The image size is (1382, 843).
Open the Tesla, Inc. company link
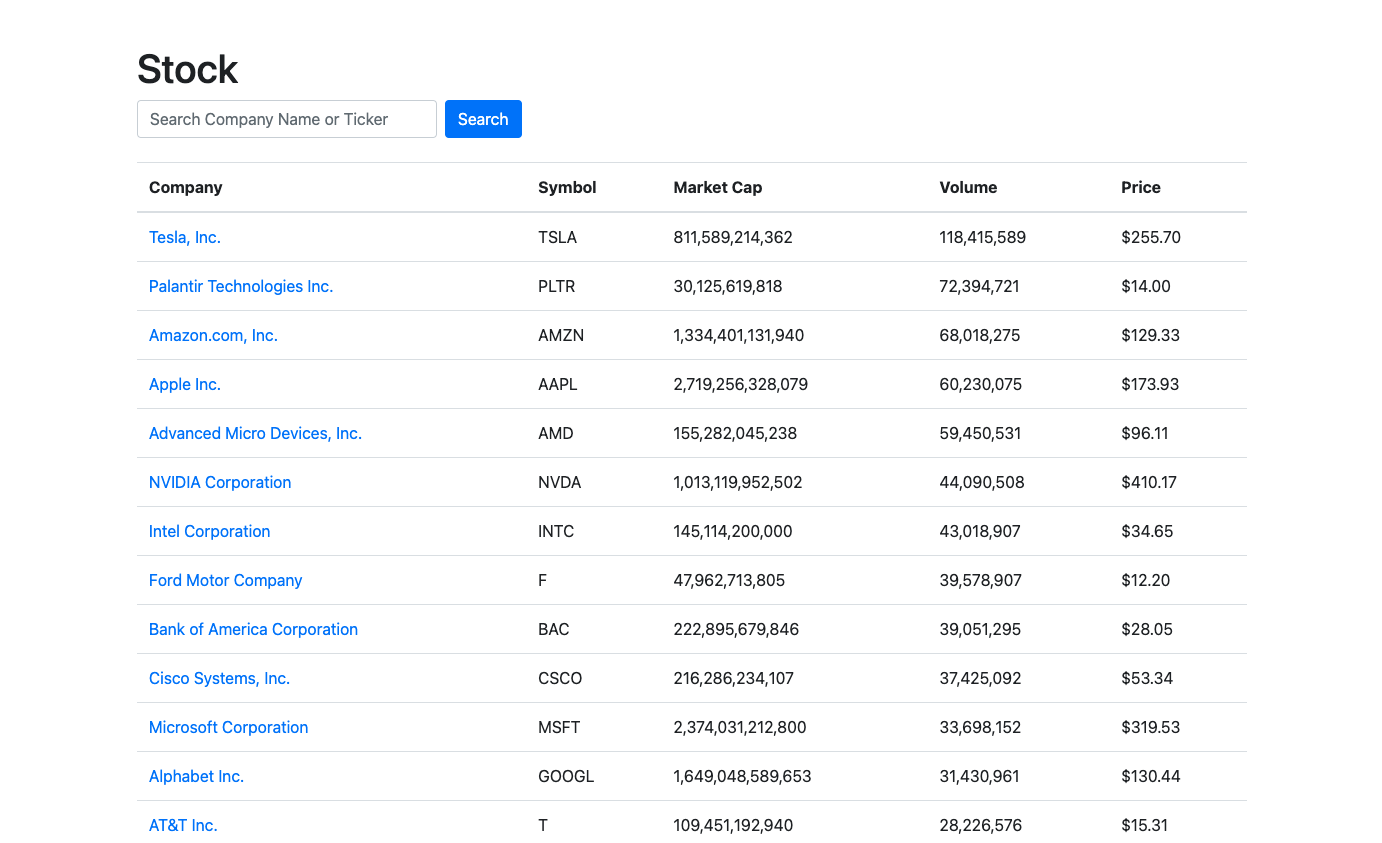[x=185, y=237]
